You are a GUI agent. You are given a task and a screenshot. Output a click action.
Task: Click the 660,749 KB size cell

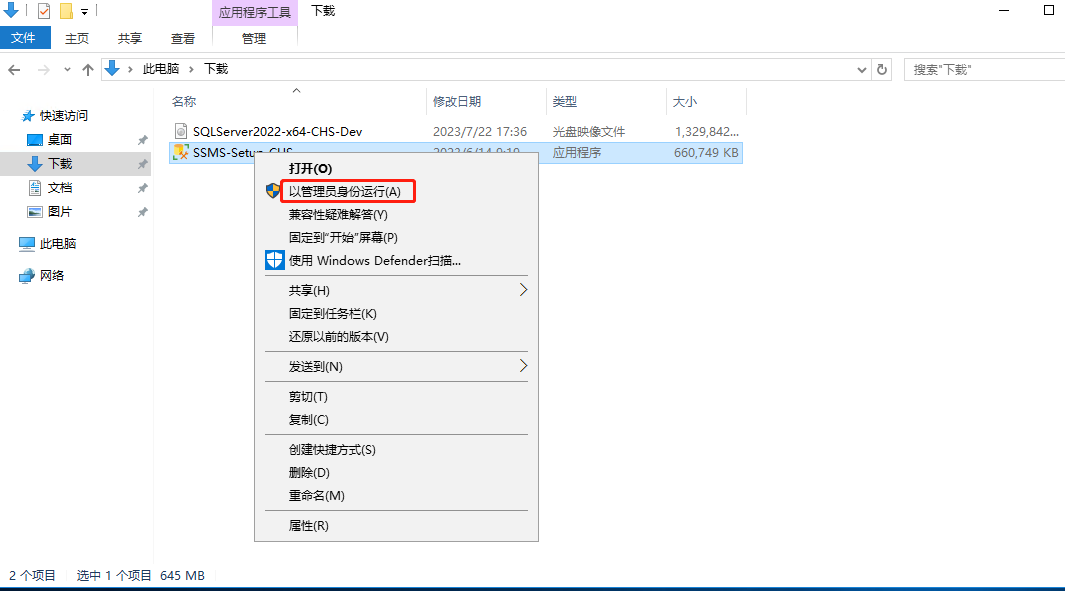(x=706, y=153)
